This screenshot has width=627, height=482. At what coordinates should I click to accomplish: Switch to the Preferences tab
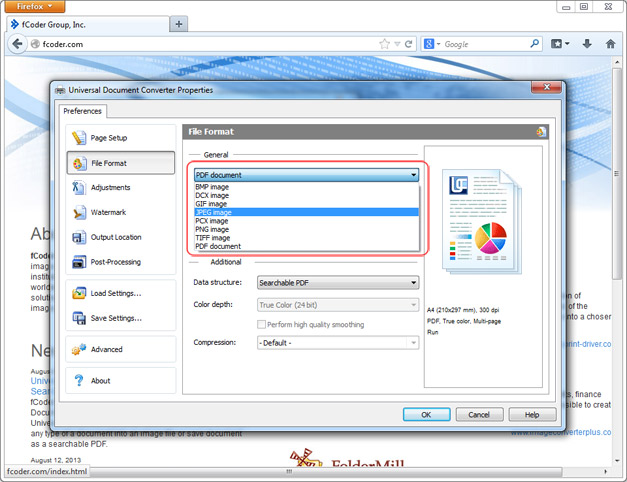pos(82,111)
